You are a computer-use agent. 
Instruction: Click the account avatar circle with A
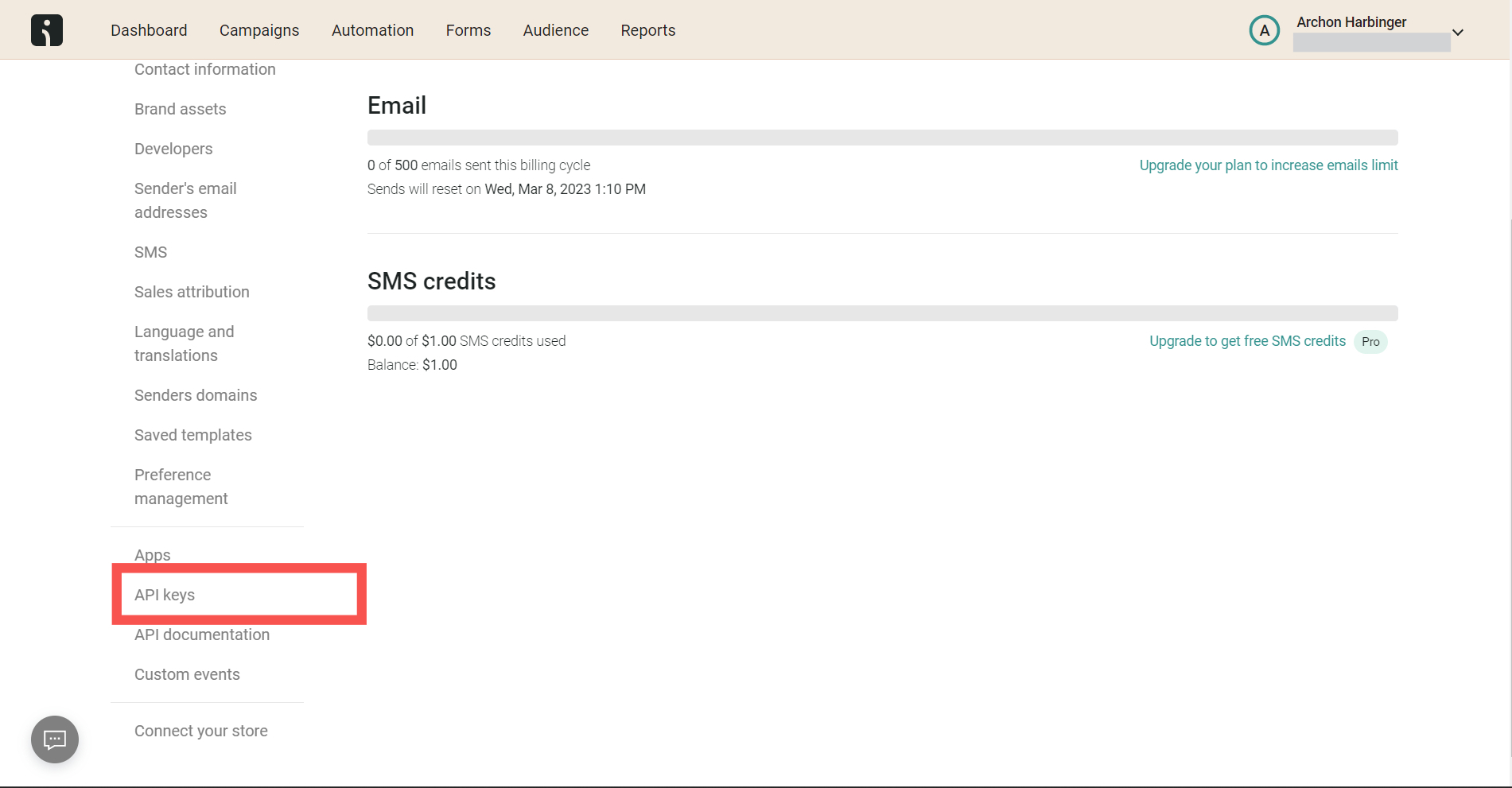pyautogui.click(x=1265, y=30)
